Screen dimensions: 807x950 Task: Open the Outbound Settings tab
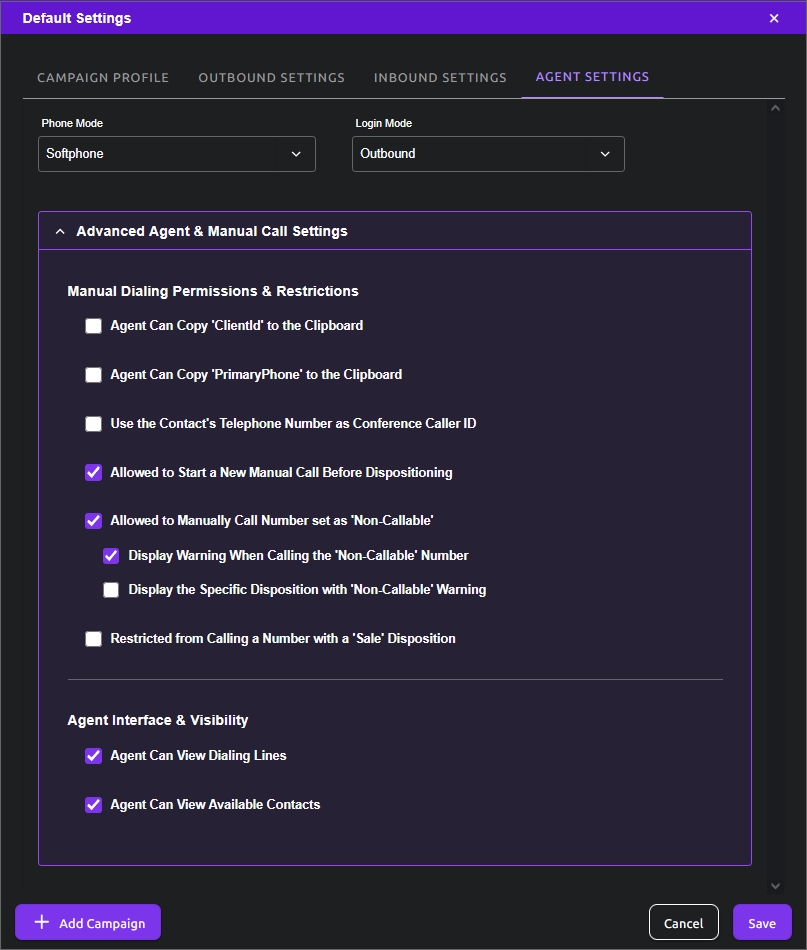(x=271, y=78)
